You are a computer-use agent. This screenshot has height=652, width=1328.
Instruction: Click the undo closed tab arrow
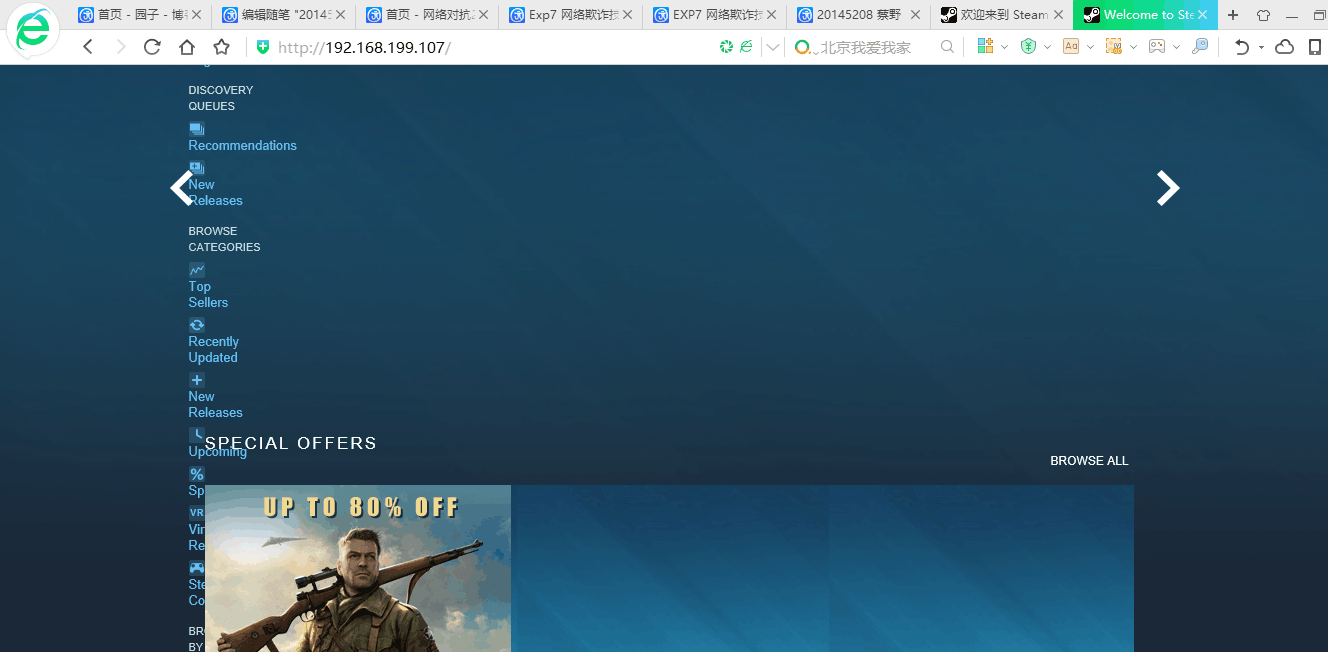pyautogui.click(x=1241, y=47)
